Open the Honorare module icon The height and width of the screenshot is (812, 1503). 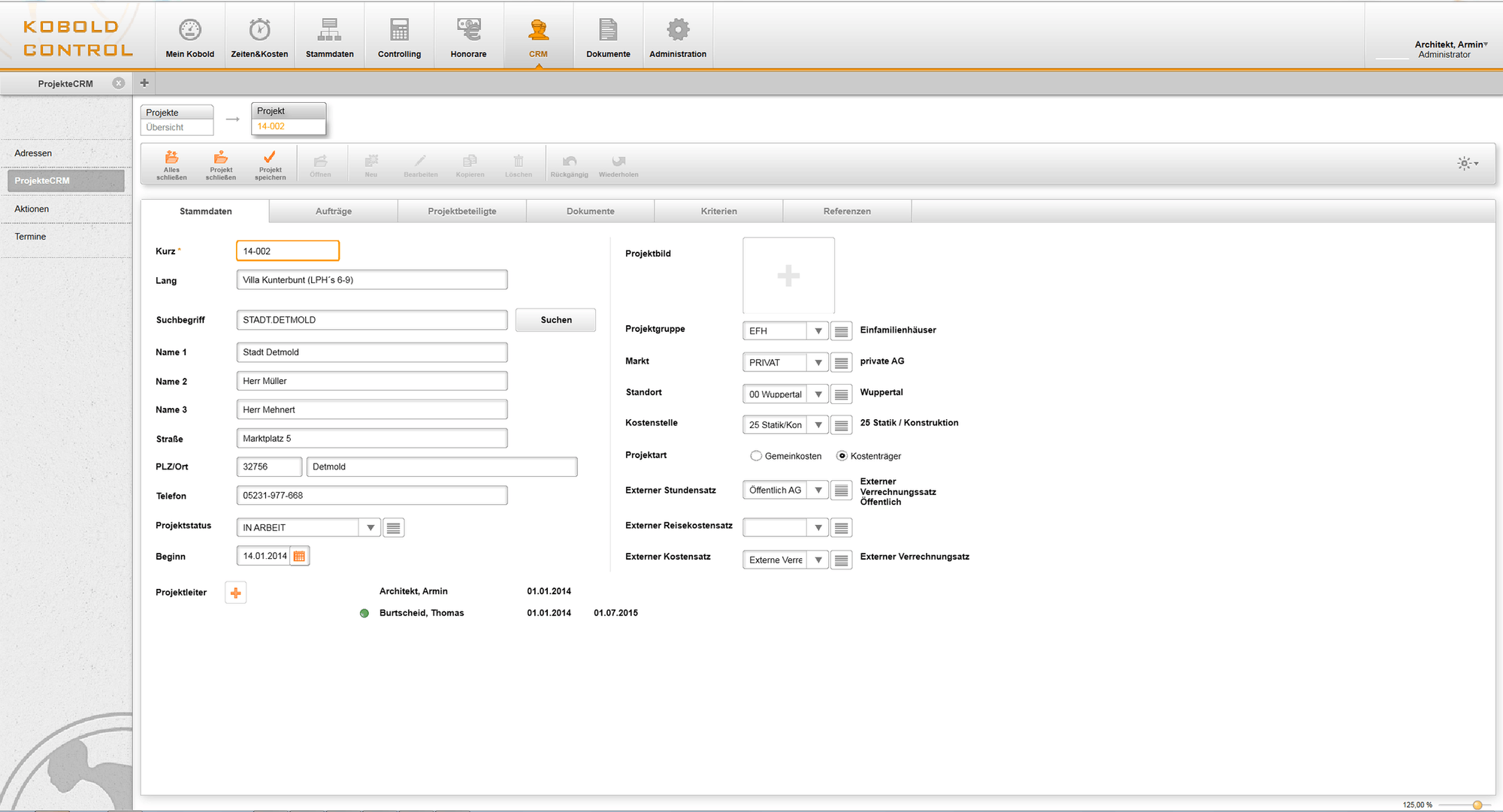(x=468, y=30)
